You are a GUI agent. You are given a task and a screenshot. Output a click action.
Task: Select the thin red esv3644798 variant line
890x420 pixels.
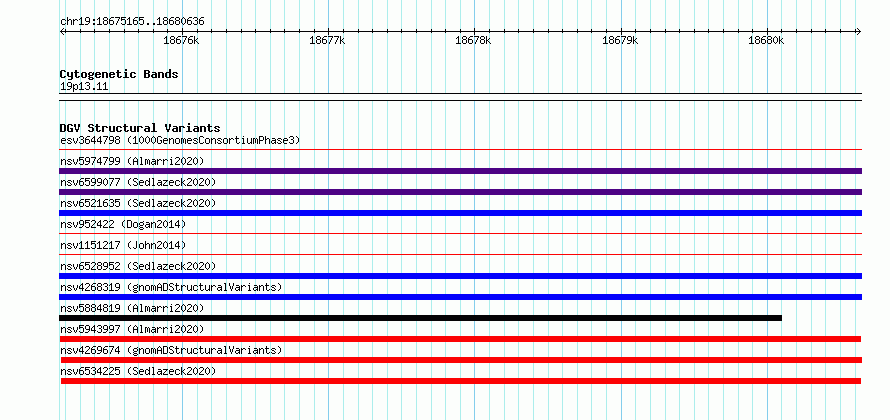[x=460, y=150]
